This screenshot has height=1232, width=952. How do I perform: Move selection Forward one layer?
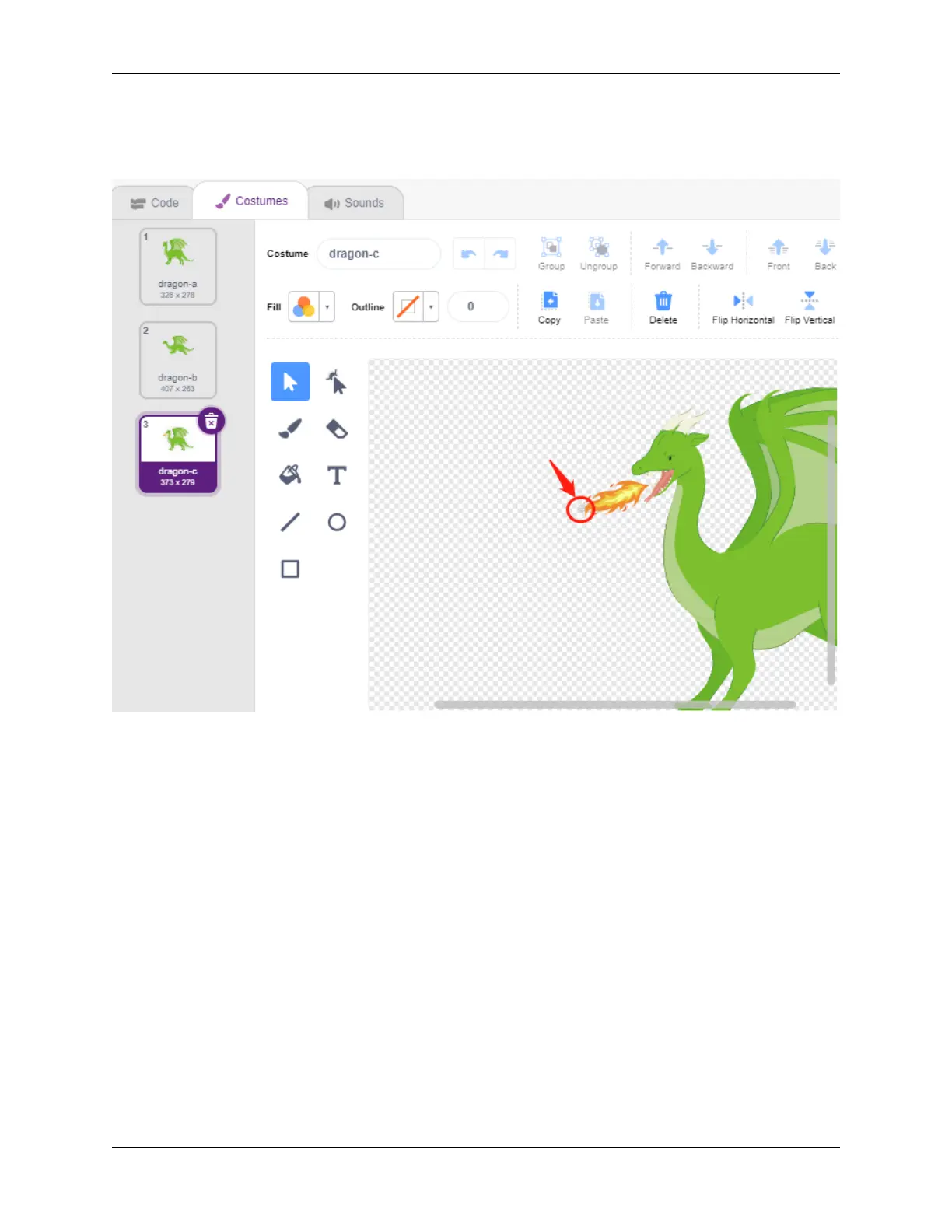pos(662,254)
